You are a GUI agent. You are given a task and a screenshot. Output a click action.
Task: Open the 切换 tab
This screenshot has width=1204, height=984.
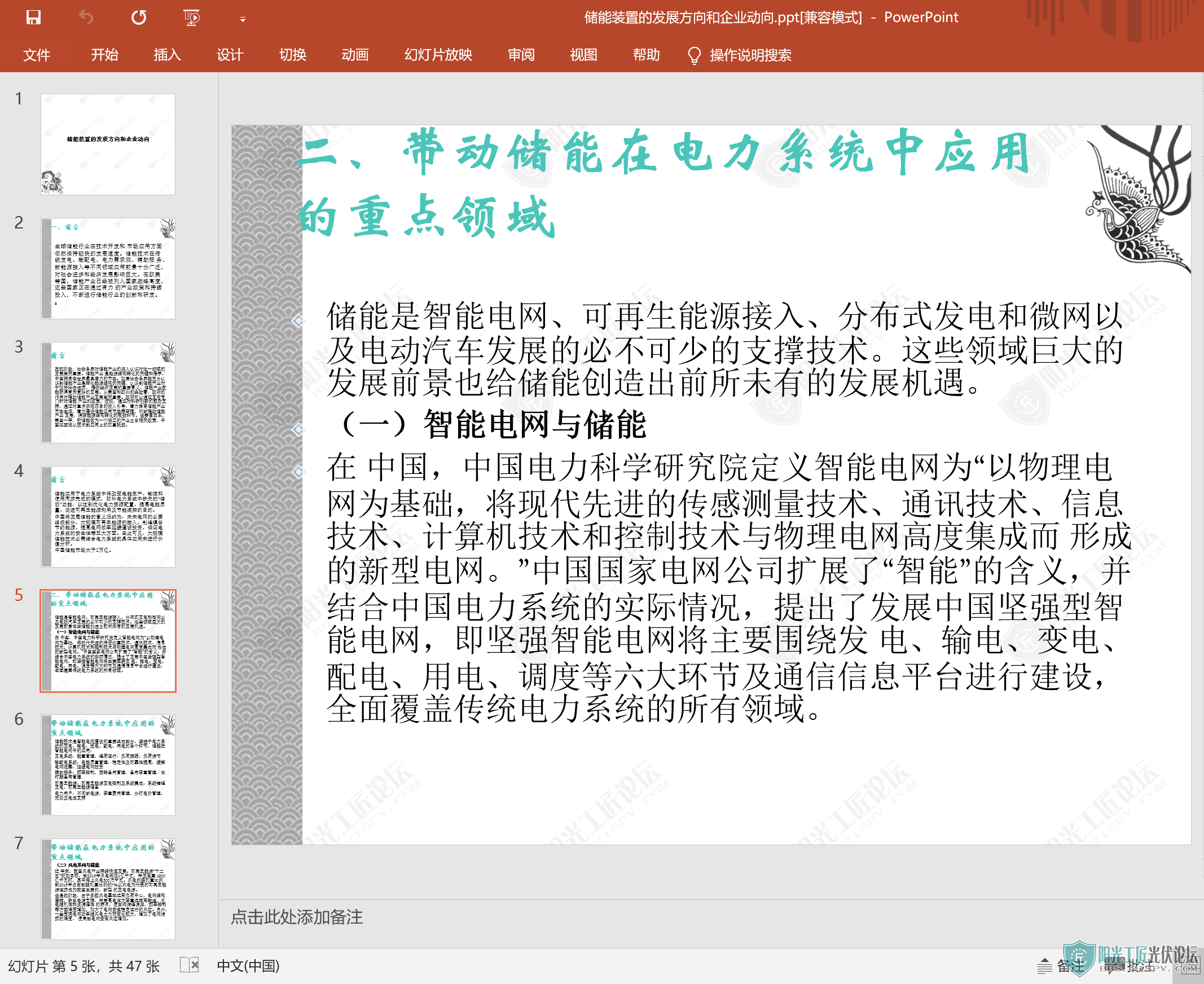292,55
